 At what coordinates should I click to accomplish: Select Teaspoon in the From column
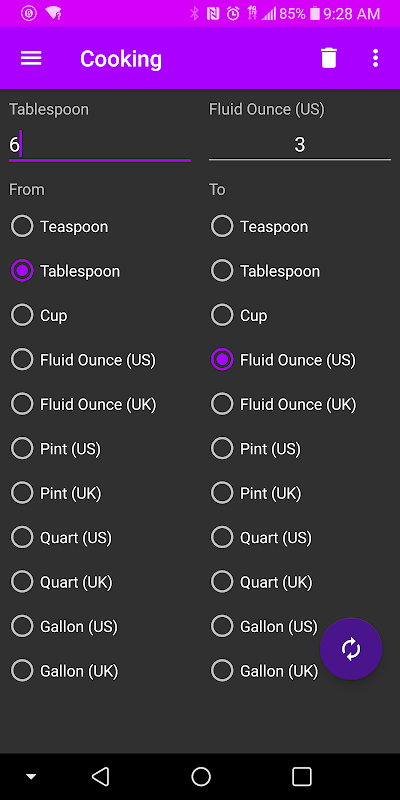[59, 227]
